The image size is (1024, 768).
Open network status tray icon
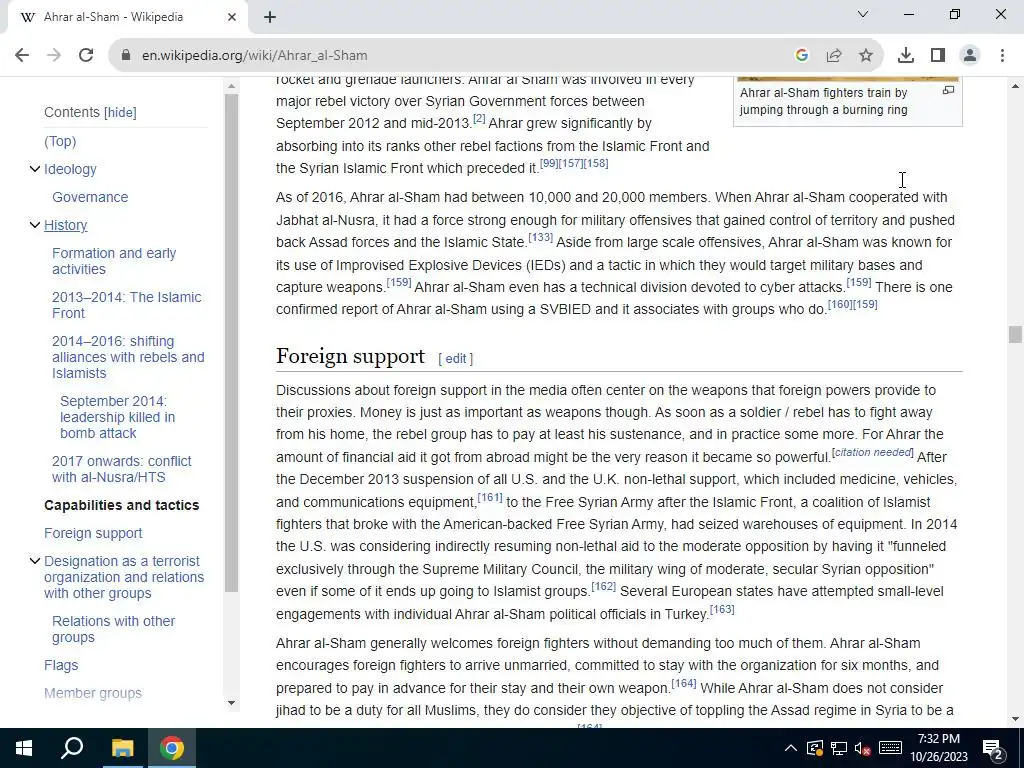click(x=839, y=748)
